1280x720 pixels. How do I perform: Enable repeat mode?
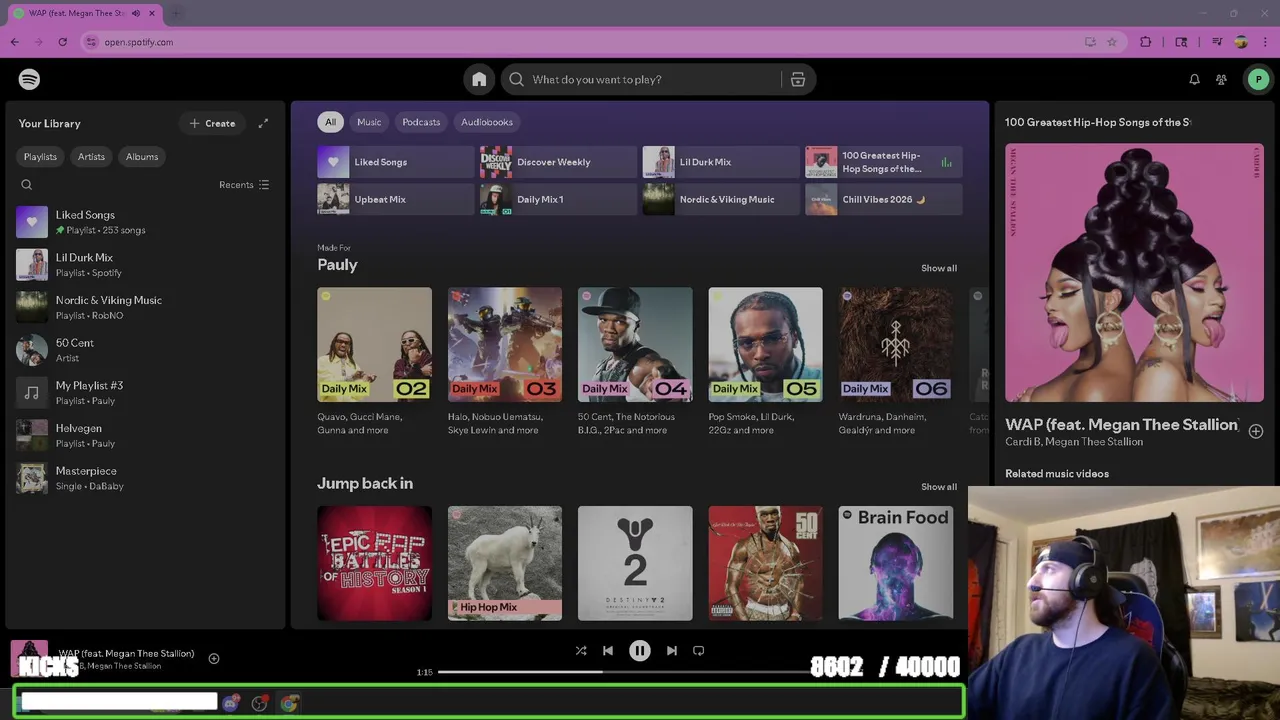[699, 650]
